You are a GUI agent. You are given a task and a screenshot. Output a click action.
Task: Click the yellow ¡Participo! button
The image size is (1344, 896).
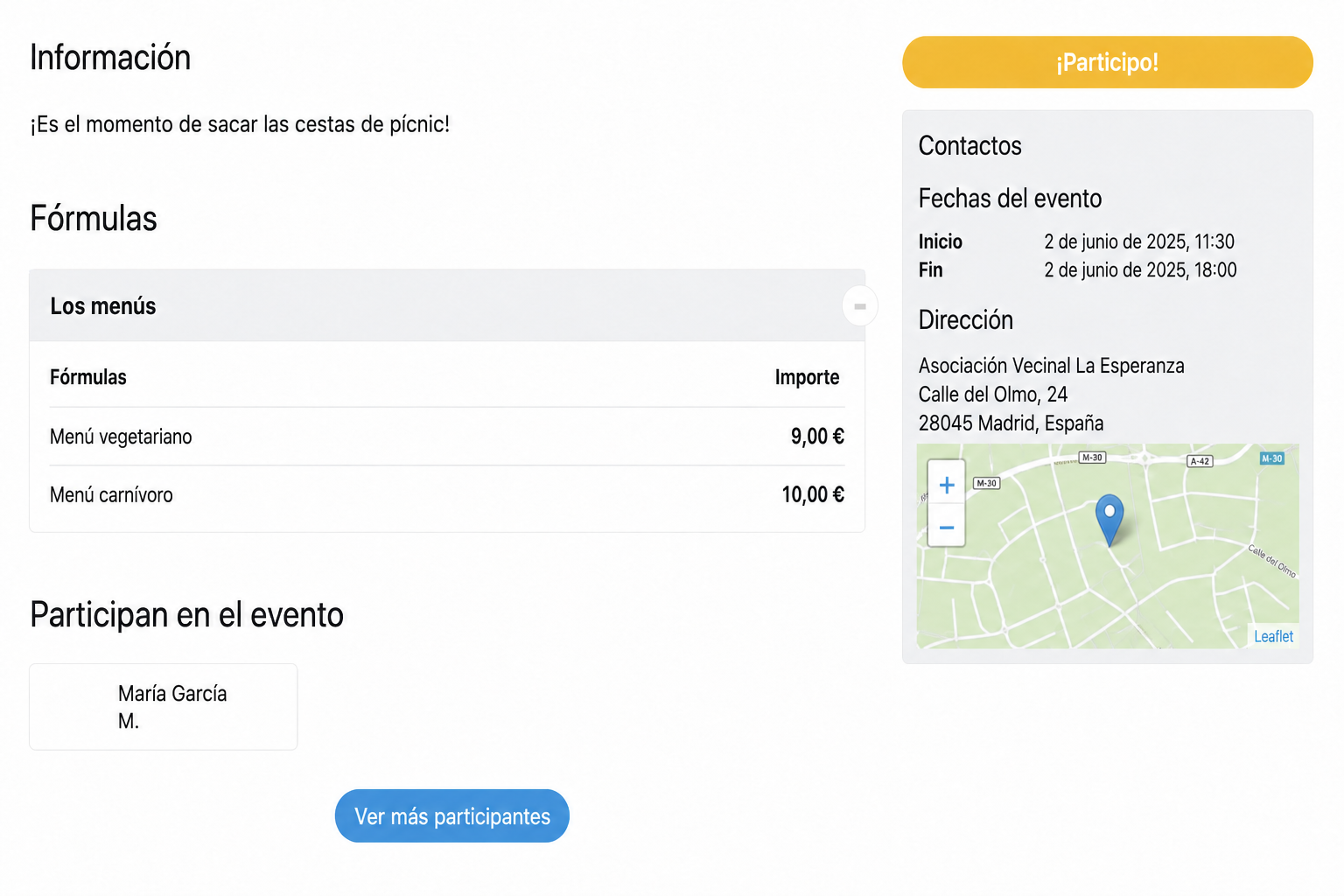[1107, 62]
